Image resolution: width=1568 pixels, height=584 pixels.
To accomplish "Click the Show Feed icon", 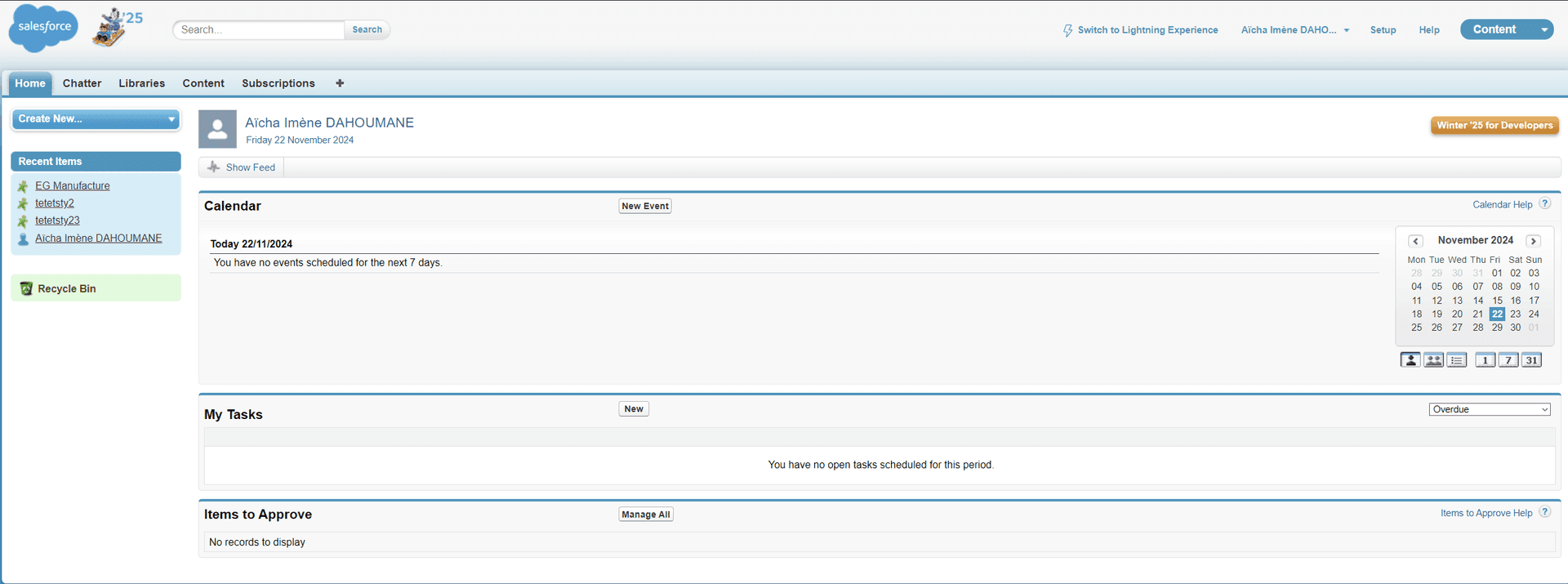I will click(214, 167).
